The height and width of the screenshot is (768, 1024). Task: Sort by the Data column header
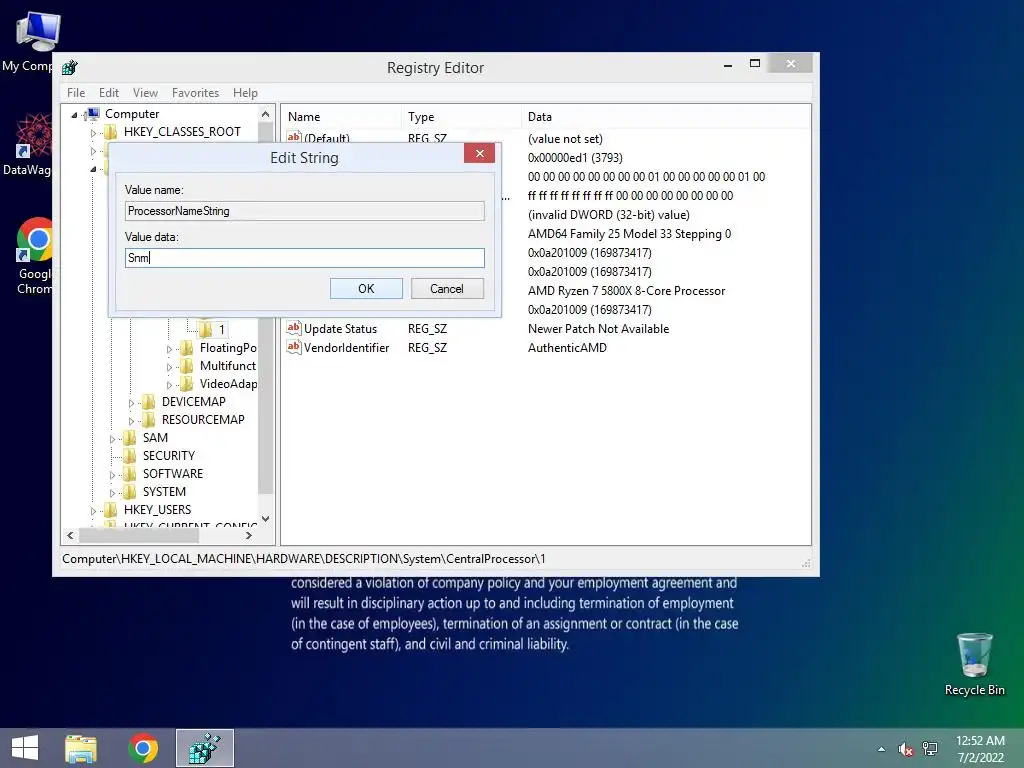coord(665,117)
